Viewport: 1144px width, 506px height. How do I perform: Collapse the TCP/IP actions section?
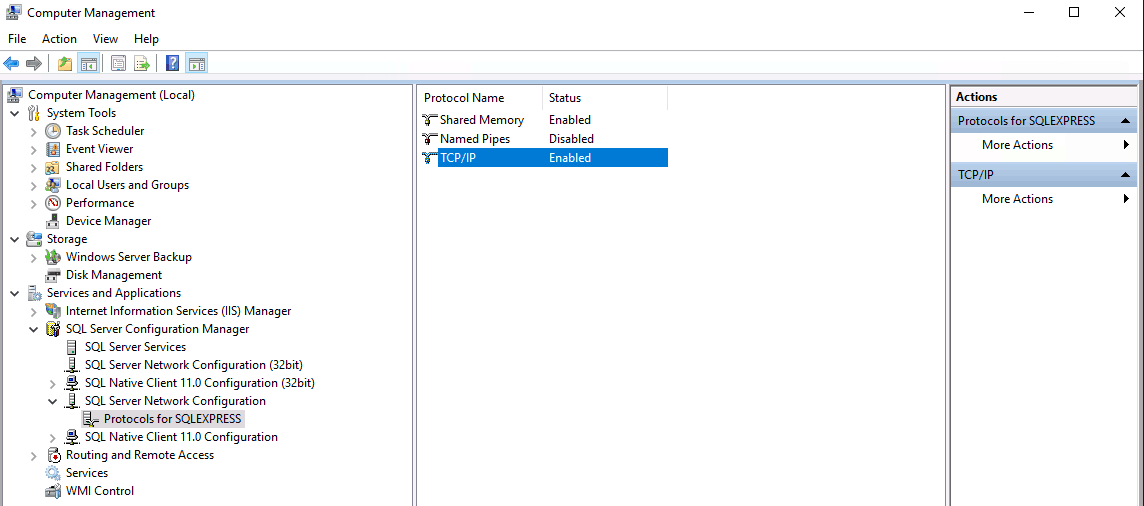[1126, 175]
